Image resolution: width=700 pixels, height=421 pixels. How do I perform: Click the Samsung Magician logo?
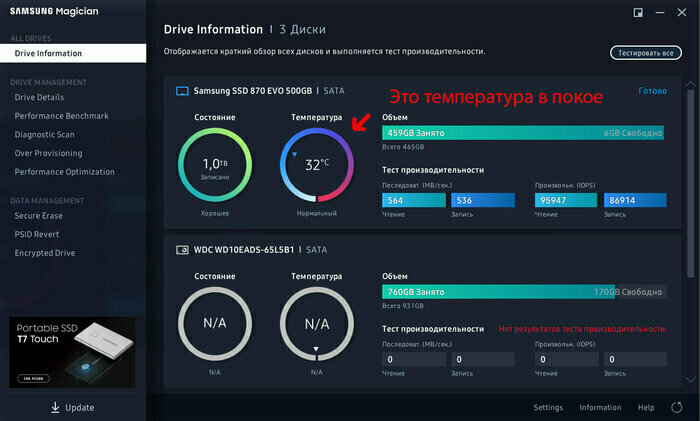[x=54, y=12]
